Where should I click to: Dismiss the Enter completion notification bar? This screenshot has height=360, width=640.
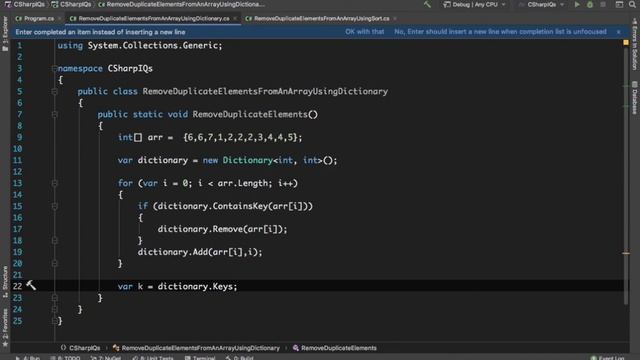point(618,32)
